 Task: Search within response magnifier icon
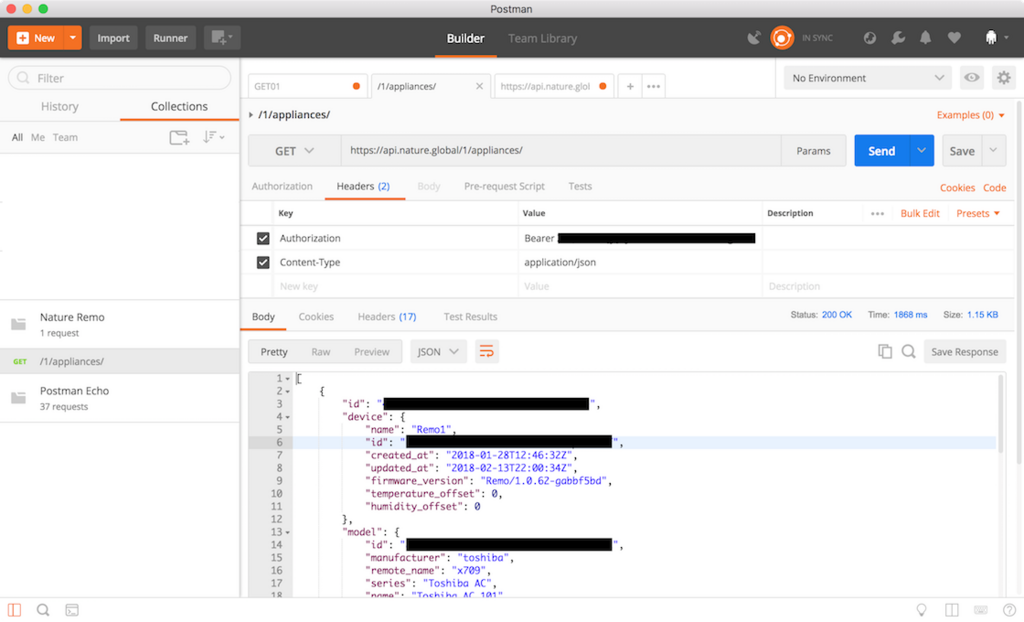908,352
